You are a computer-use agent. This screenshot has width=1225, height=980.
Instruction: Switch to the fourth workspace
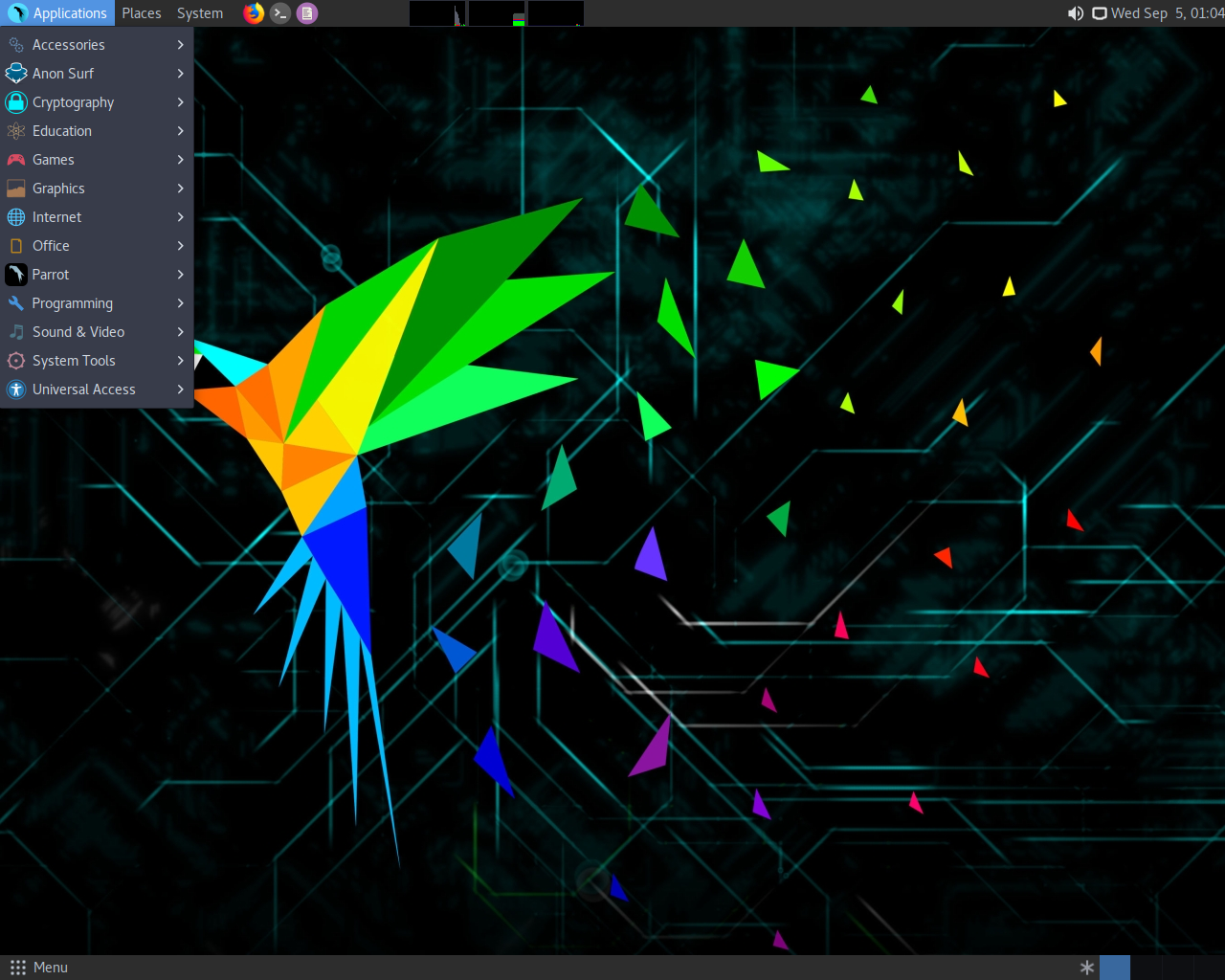[x=1210, y=968]
